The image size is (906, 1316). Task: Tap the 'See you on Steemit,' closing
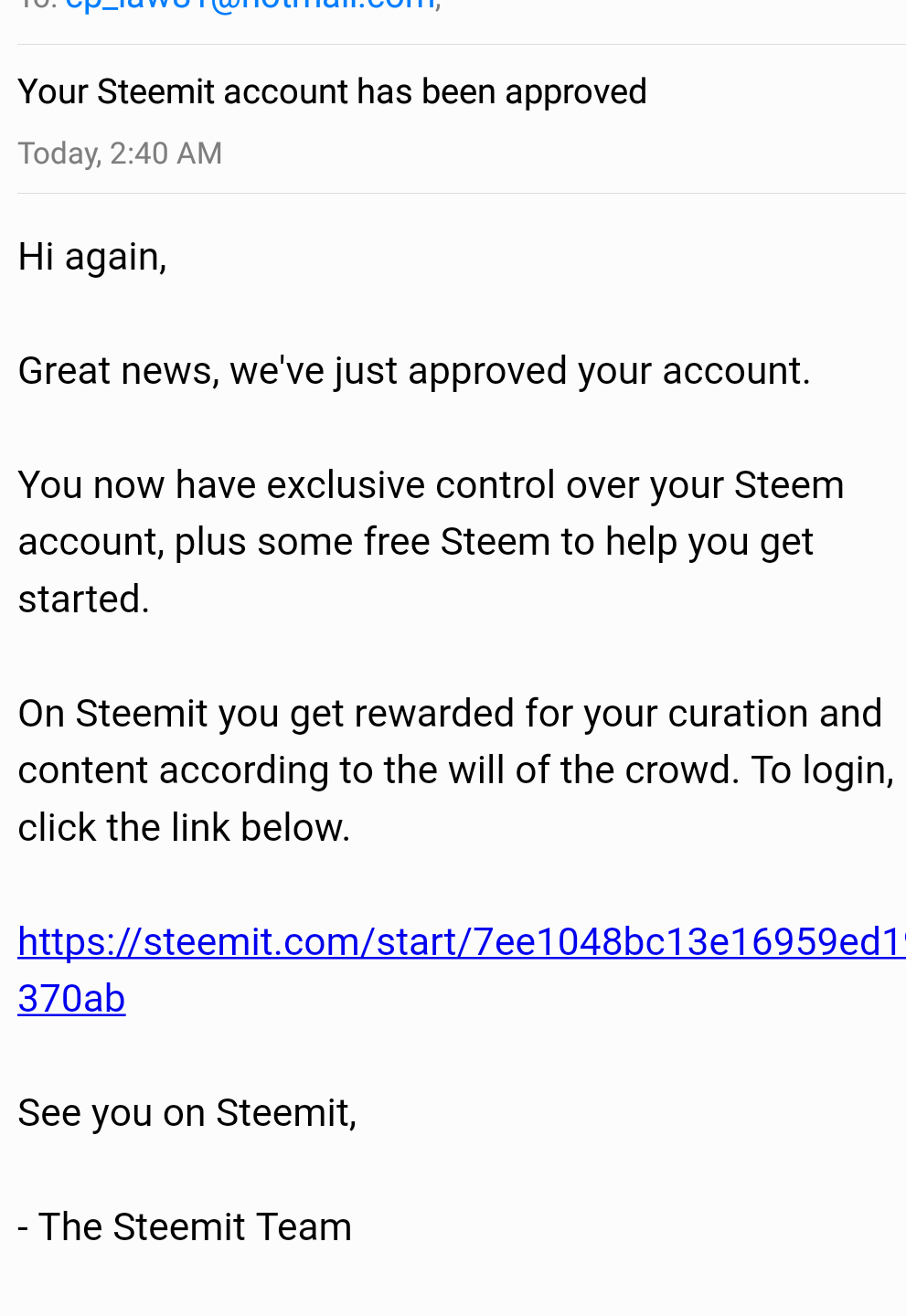click(x=187, y=1113)
